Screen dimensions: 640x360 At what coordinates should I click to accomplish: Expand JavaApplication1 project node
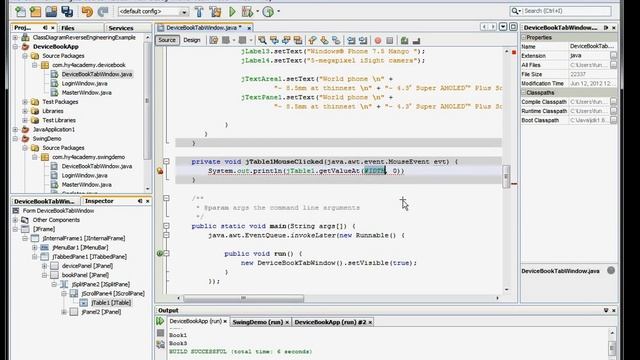pyautogui.click(x=16, y=129)
